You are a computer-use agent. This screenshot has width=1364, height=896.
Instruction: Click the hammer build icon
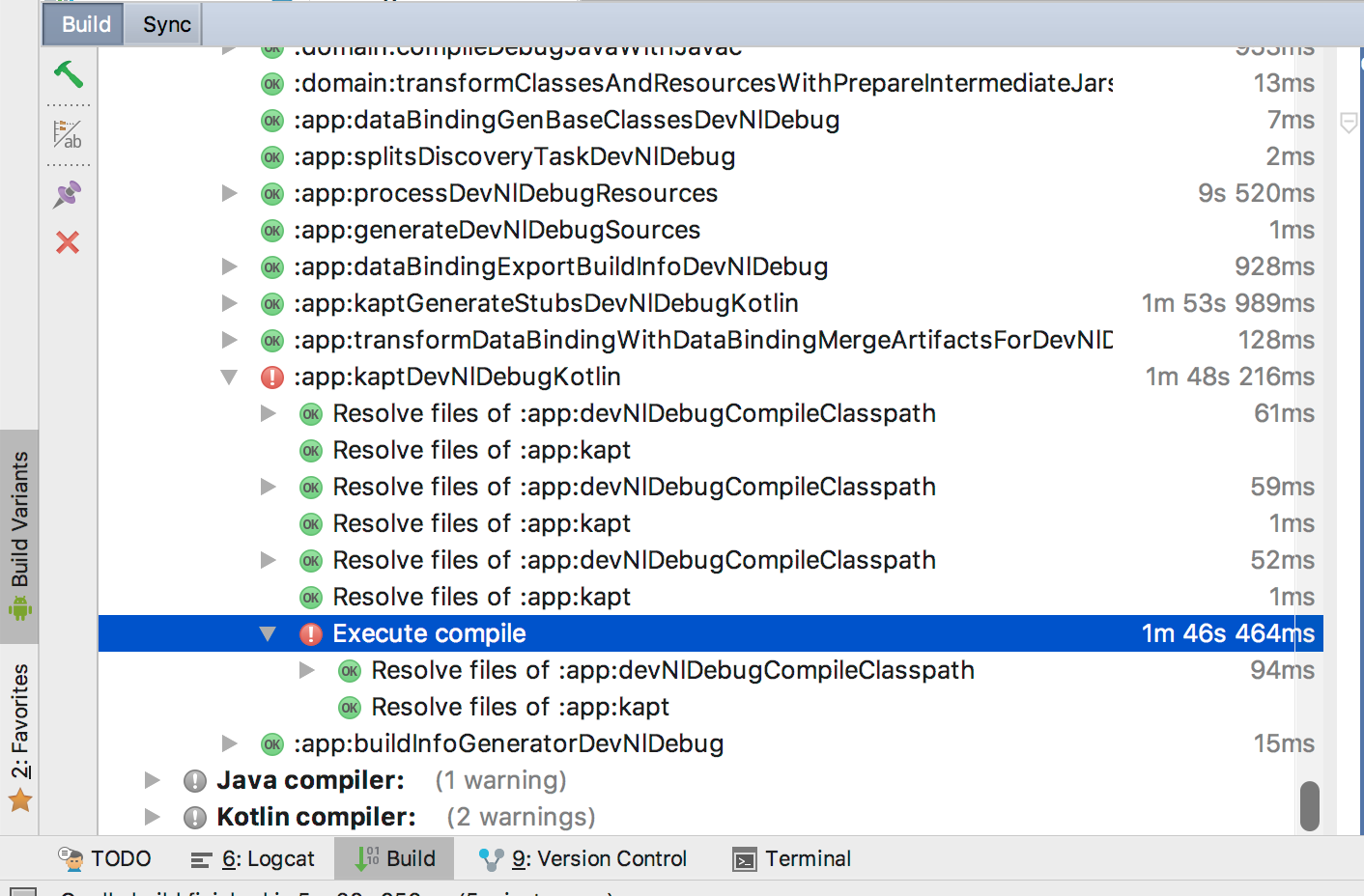coord(68,73)
